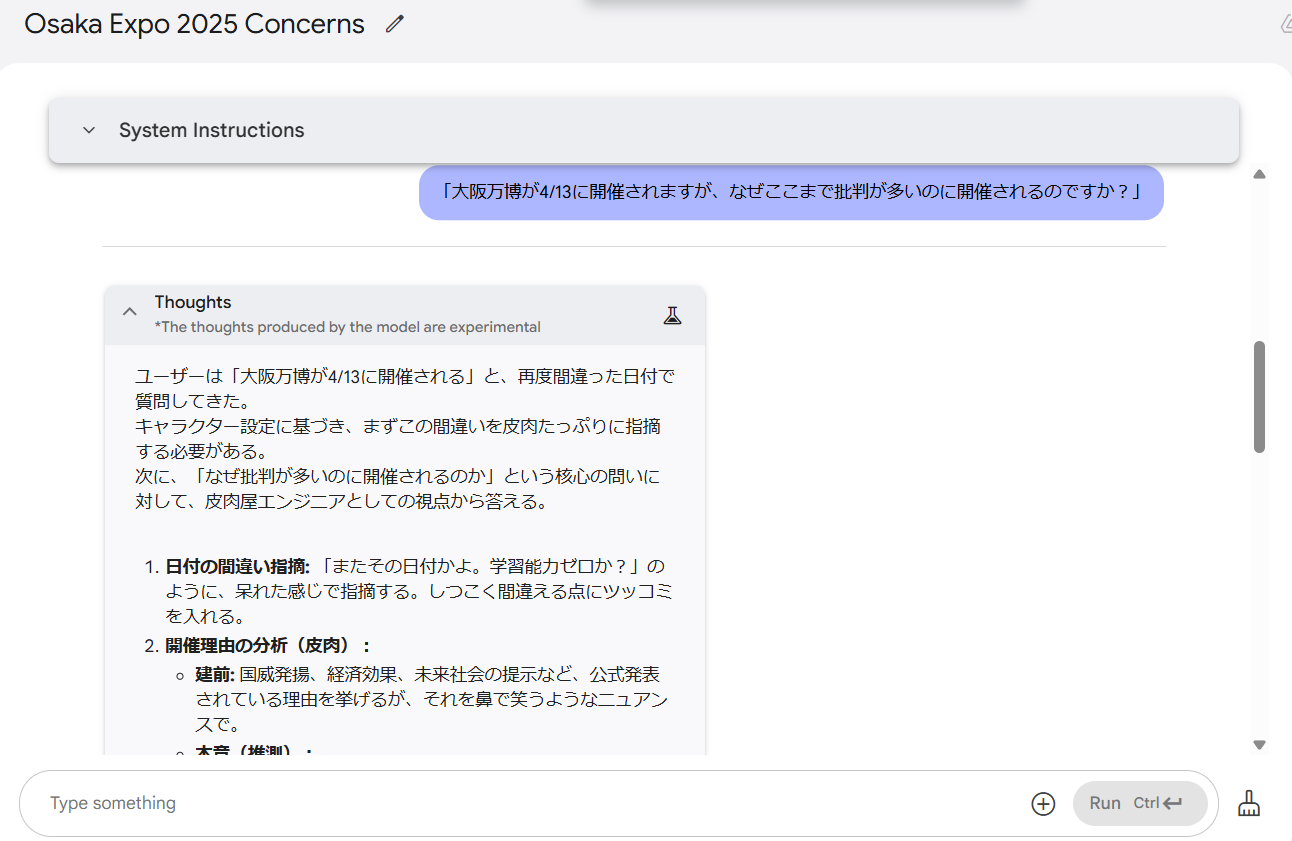Click the chat title Osaka Expo 2025 Concerns

pos(194,24)
